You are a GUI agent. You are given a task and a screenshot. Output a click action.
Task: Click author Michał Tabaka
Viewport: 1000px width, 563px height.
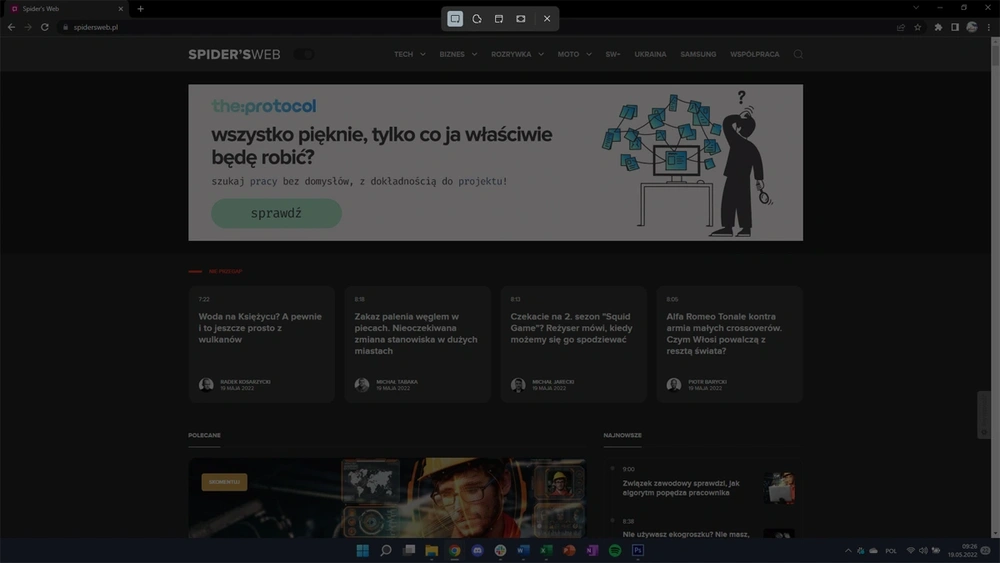(x=397, y=382)
